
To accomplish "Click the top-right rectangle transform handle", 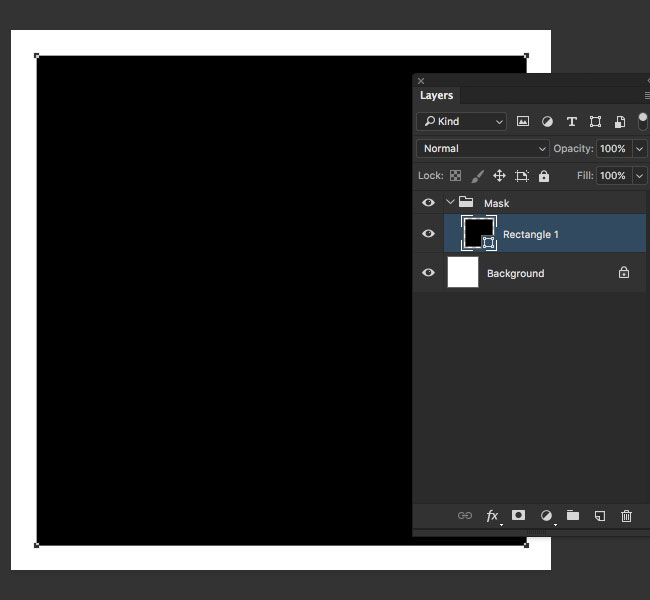I will click(526, 56).
